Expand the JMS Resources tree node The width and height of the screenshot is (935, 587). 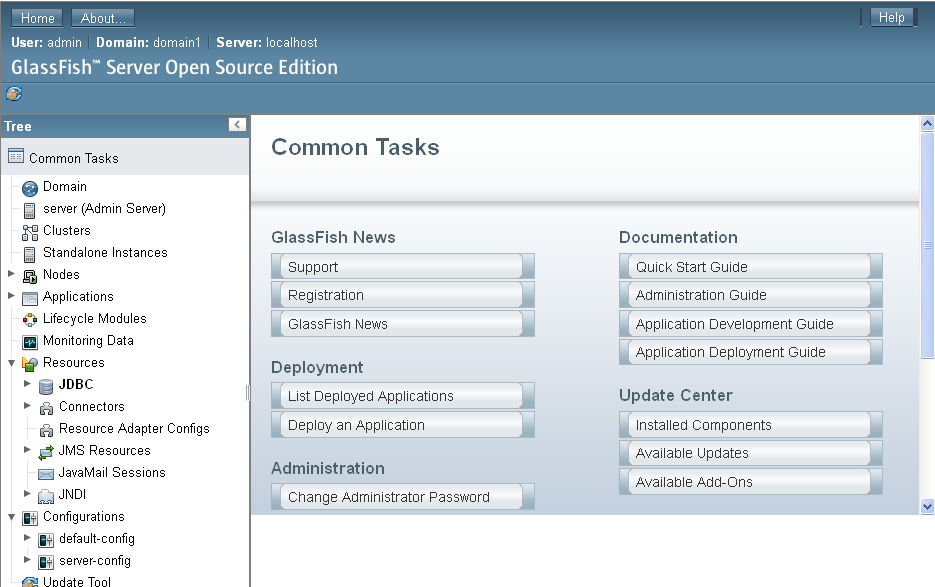(x=27, y=449)
